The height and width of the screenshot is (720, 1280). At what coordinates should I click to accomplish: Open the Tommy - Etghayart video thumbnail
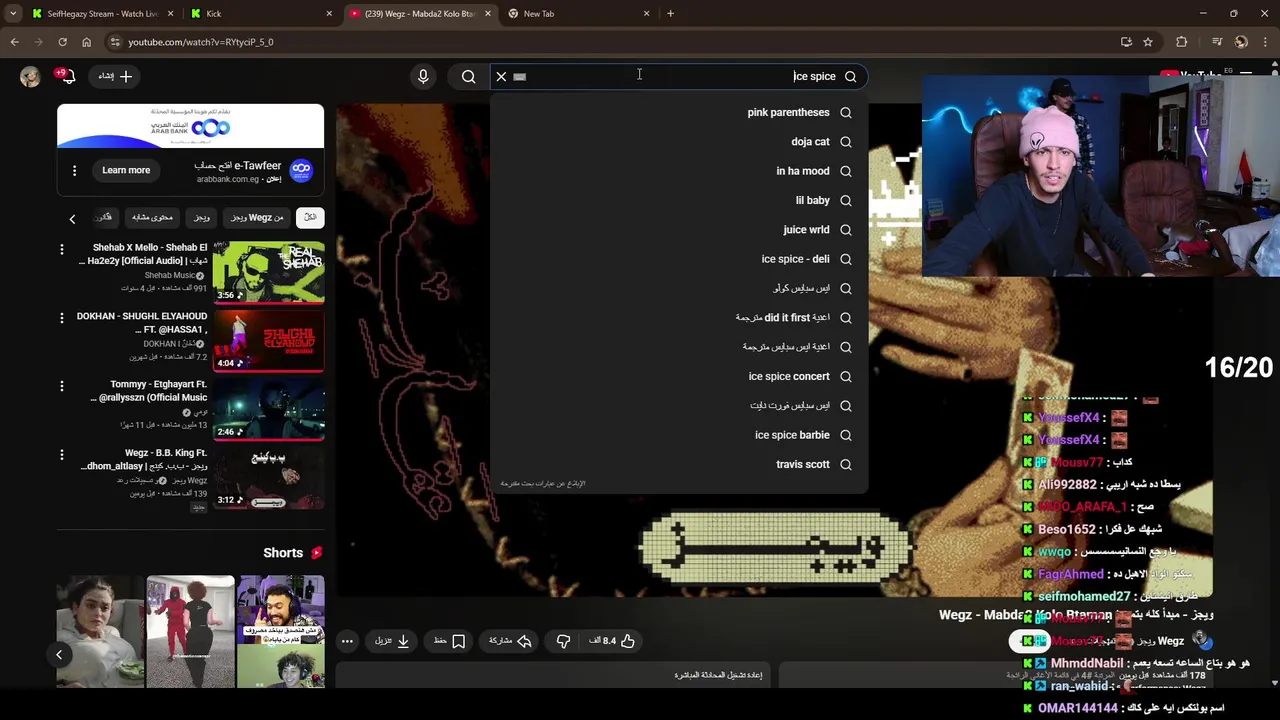coord(268,409)
